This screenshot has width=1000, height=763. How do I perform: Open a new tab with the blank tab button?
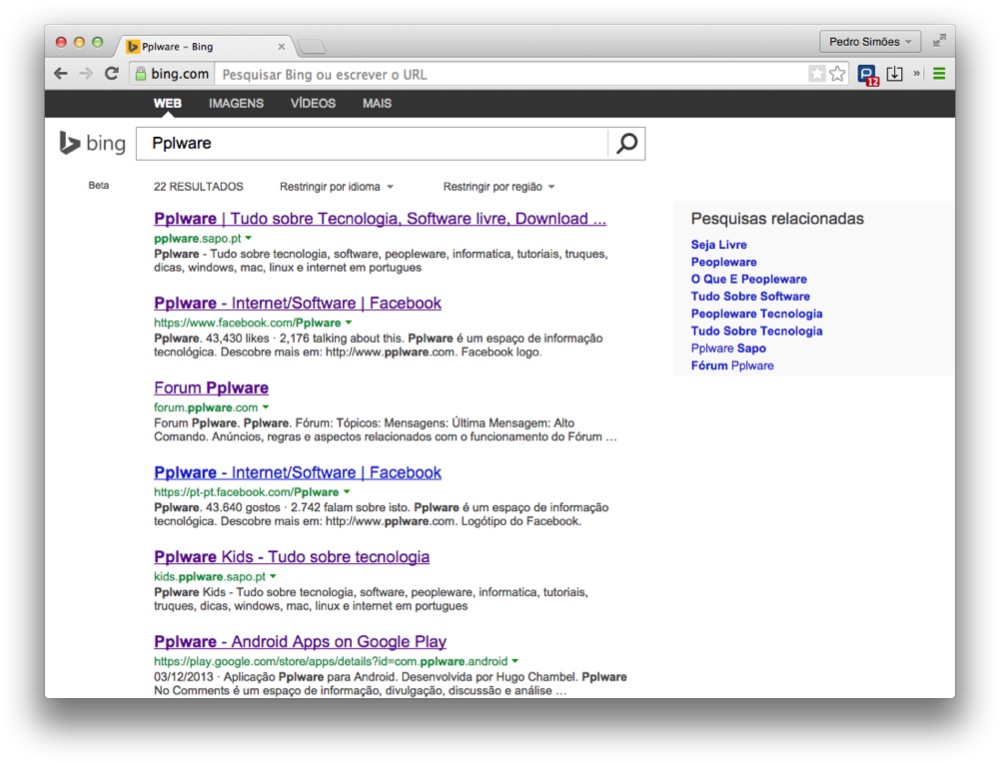click(311, 47)
